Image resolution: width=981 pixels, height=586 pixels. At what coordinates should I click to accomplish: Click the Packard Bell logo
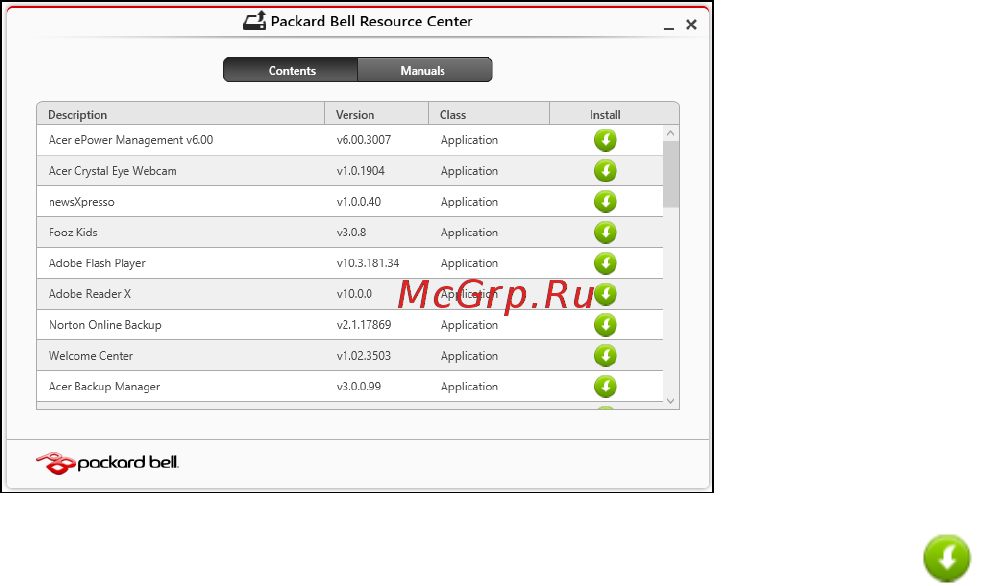tap(107, 463)
